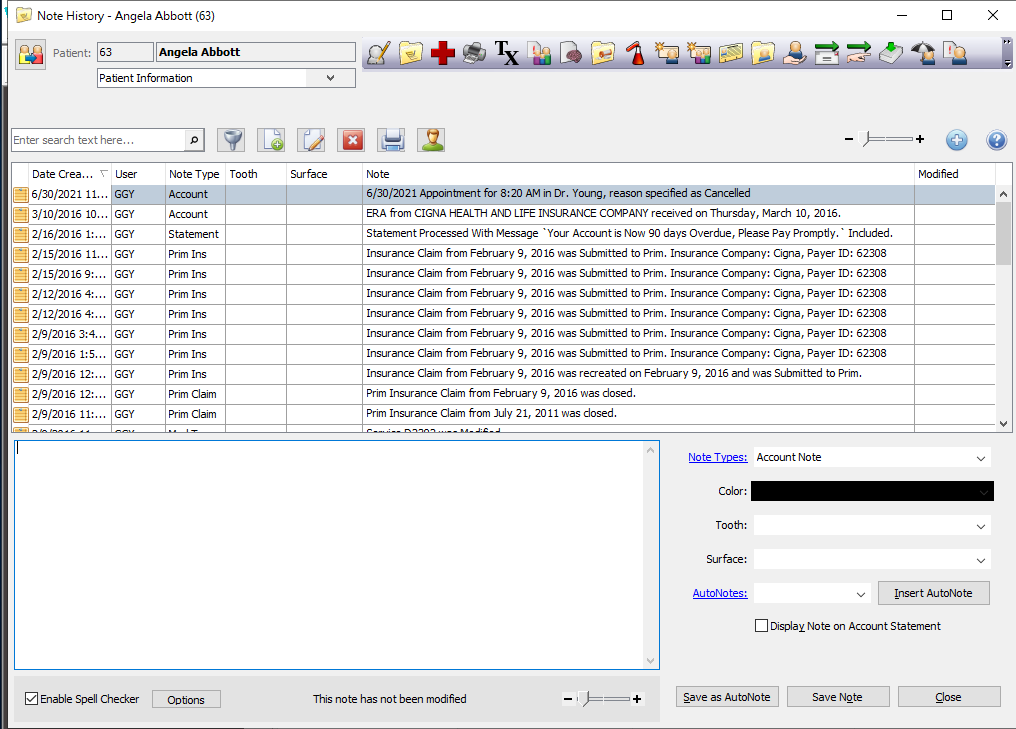
Task: Click the patient selector icon beside Patient label
Action: [x=30, y=54]
